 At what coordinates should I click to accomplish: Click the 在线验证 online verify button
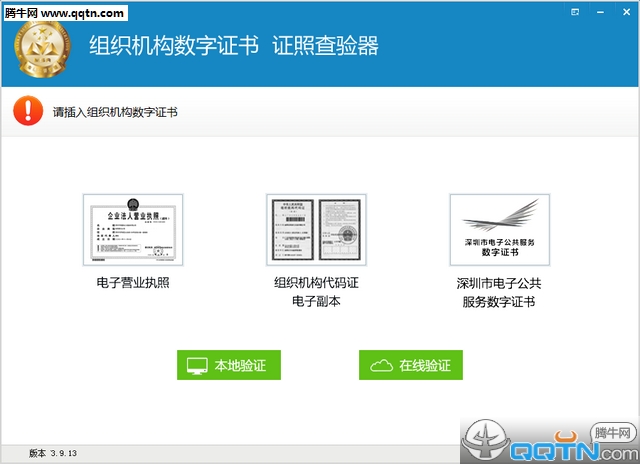point(411,365)
